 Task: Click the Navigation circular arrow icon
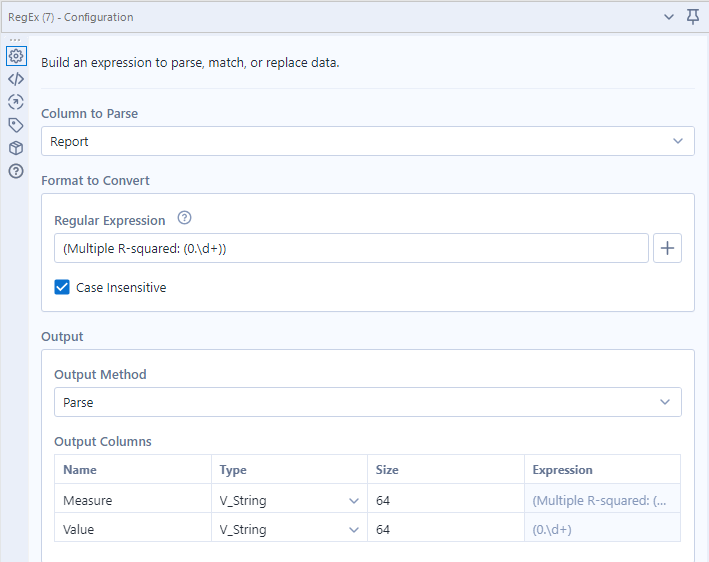[x=15, y=102]
